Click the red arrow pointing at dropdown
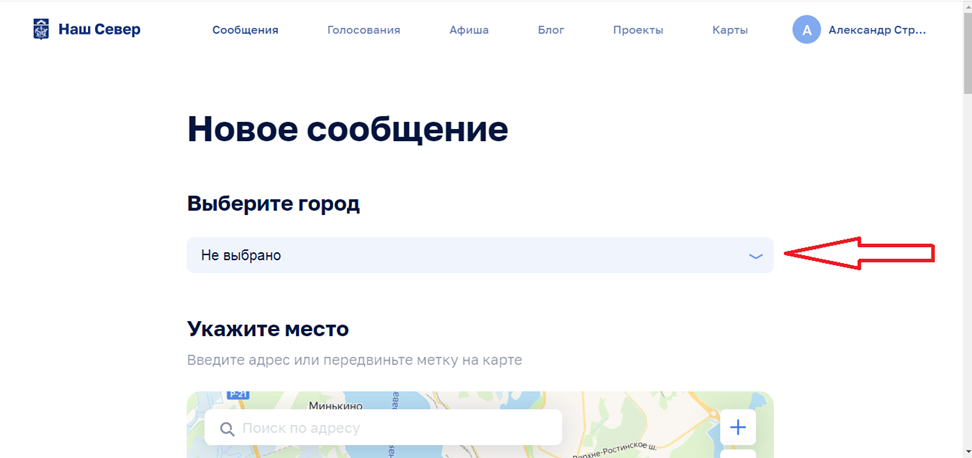This screenshot has height=458, width=972. [859, 254]
